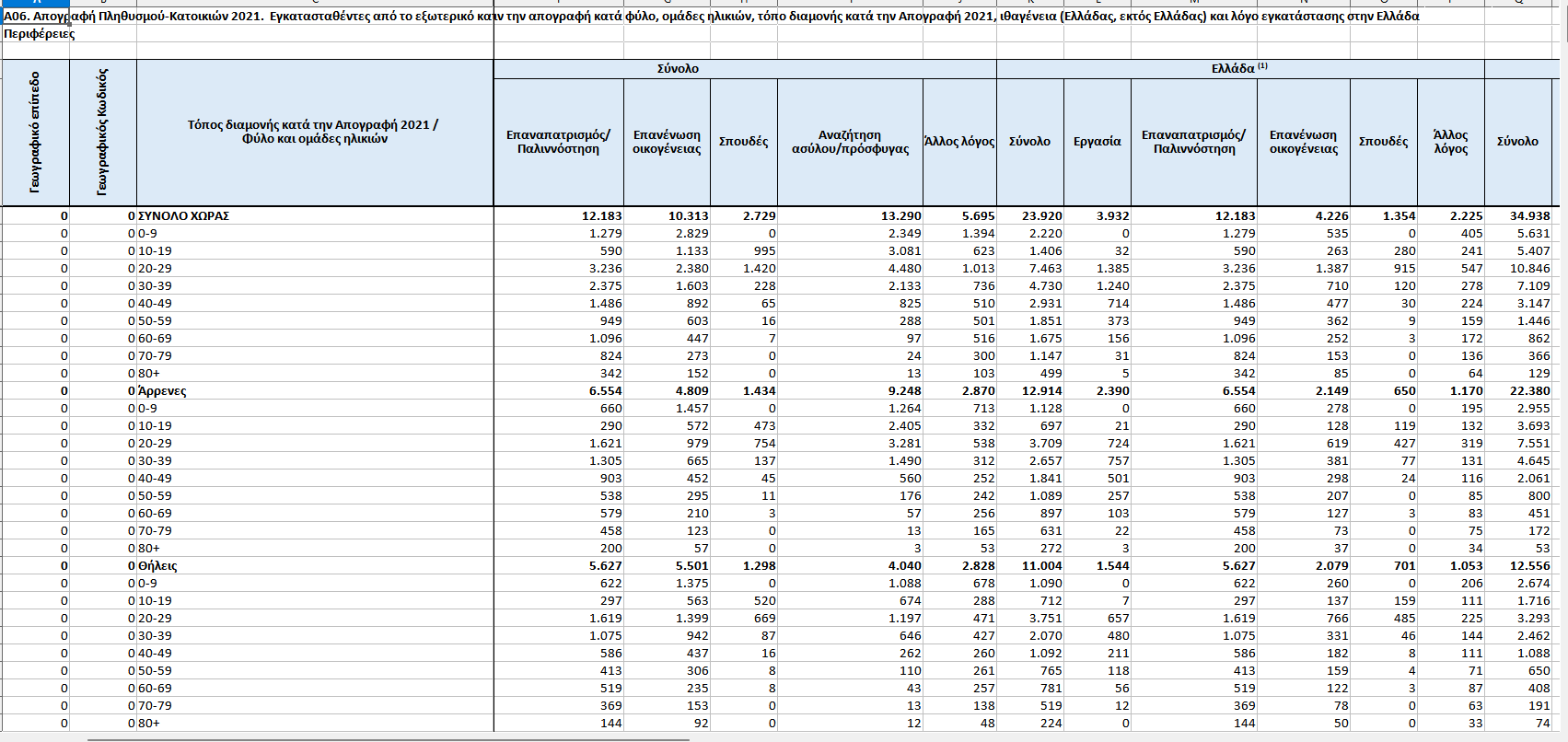Click the cell with value 7.109
This screenshot has height=742, width=1568.
click(x=1518, y=286)
